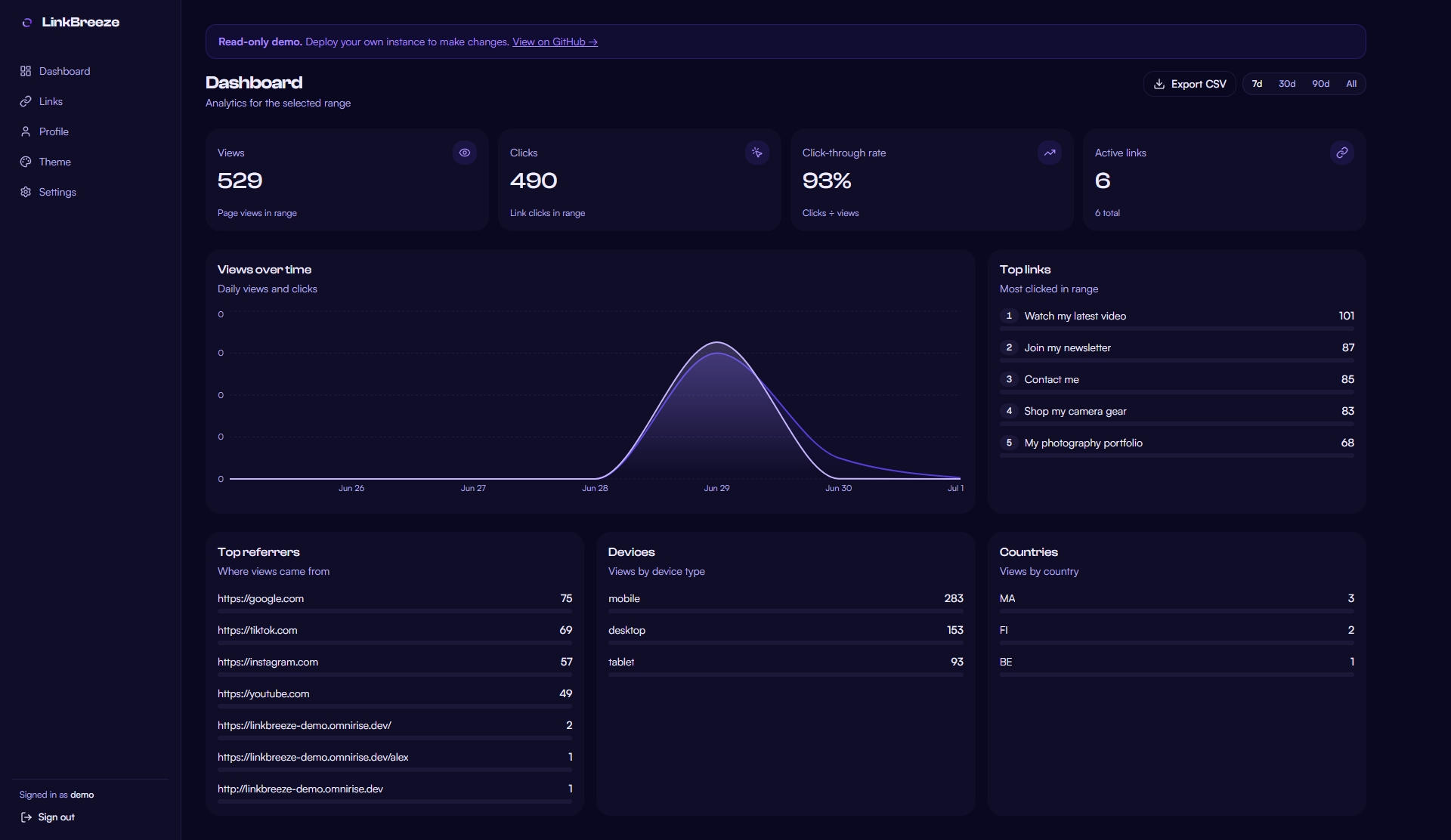This screenshot has width=1451, height=840.
Task: Click referrer https://linkbreeze-demo.omnirise.dev/alex
Action: click(x=313, y=757)
